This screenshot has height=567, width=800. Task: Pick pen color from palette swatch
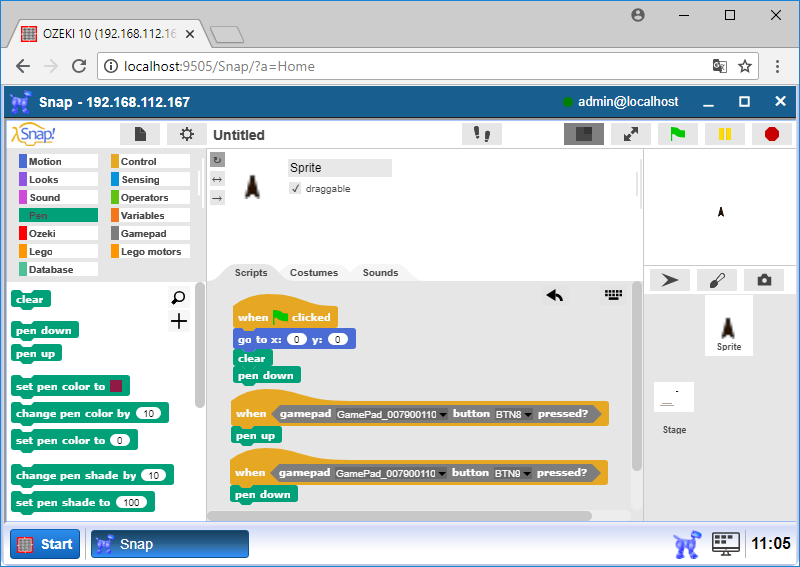[116, 386]
